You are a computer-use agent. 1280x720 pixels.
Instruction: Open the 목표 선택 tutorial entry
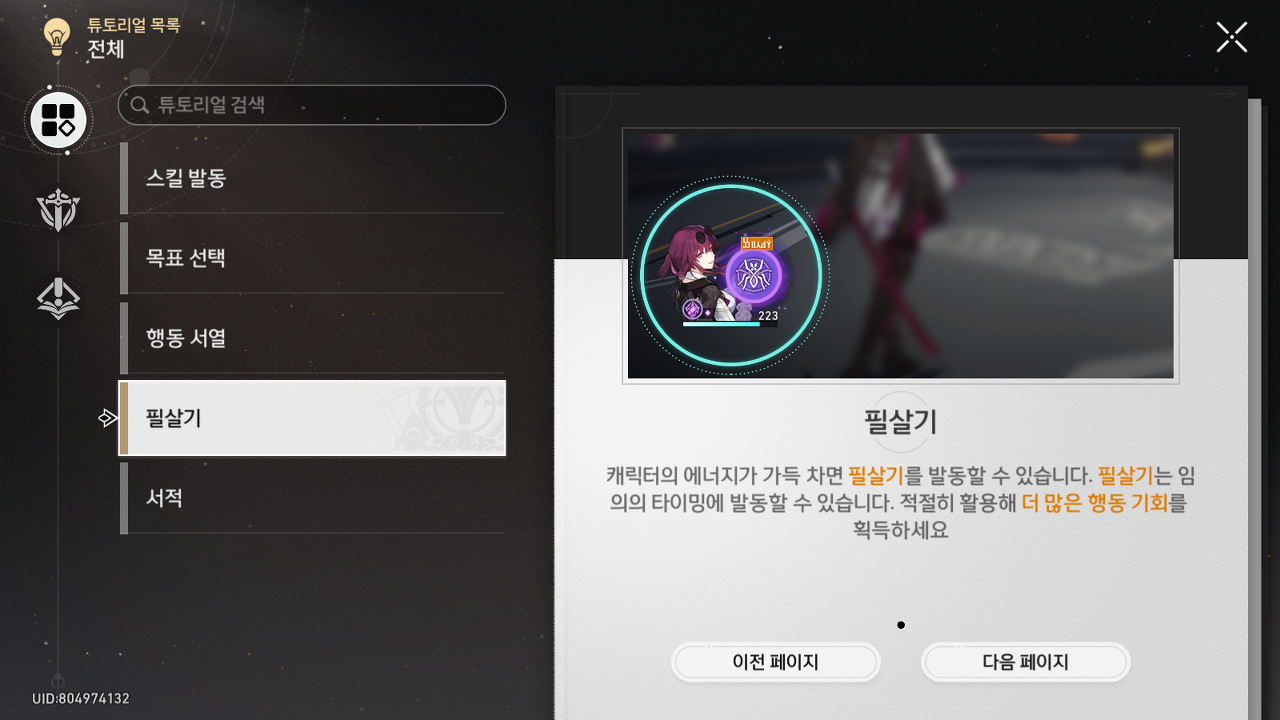[312, 258]
